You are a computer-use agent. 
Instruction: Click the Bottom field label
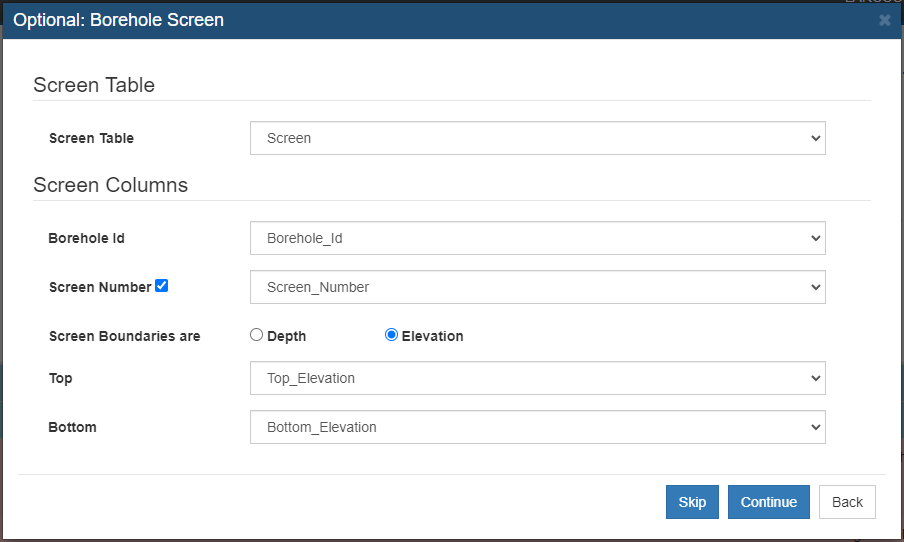pyautogui.click(x=73, y=427)
